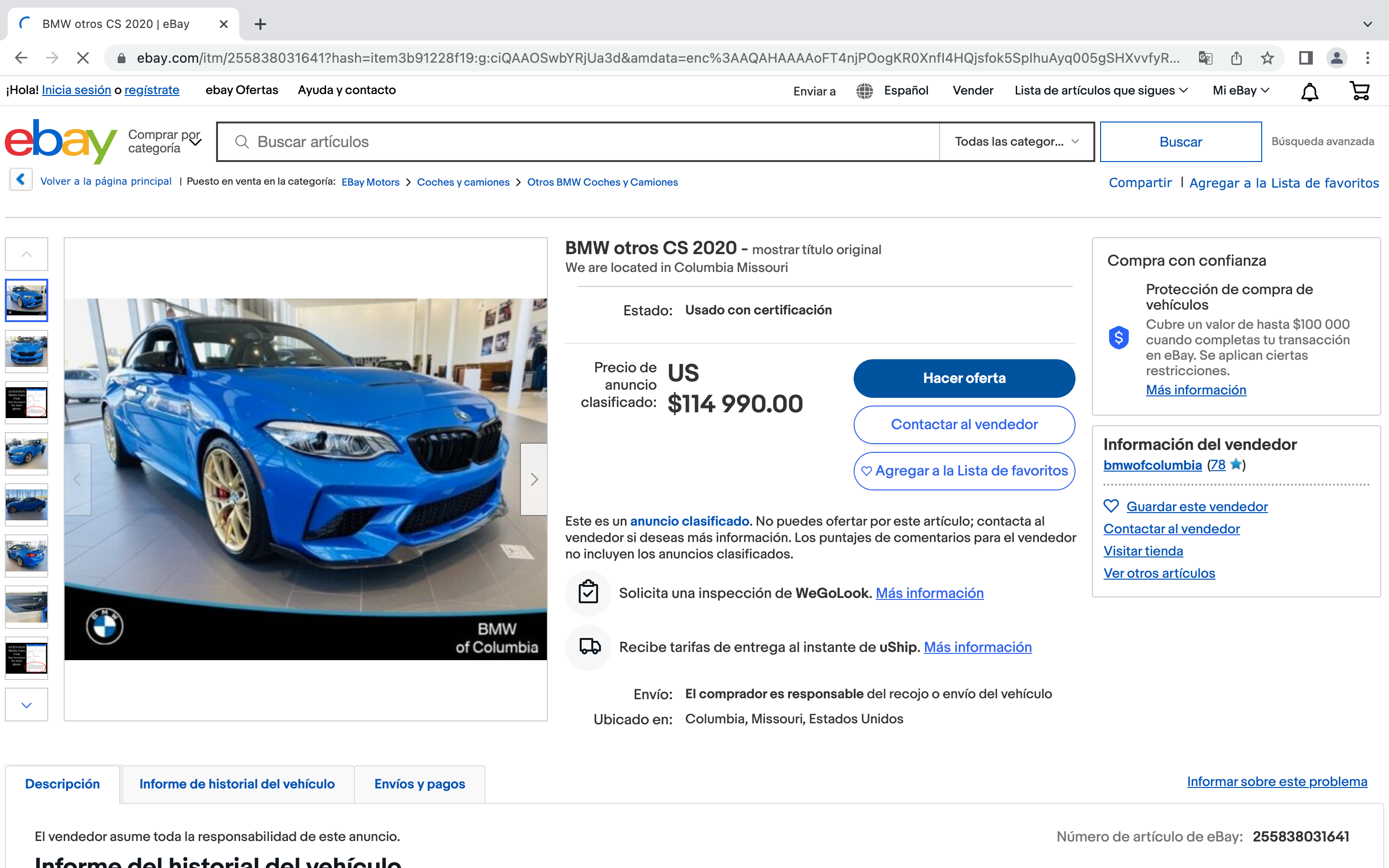Open the Chrome tab search chevron
This screenshot has width=1389, height=868.
[x=1368, y=24]
